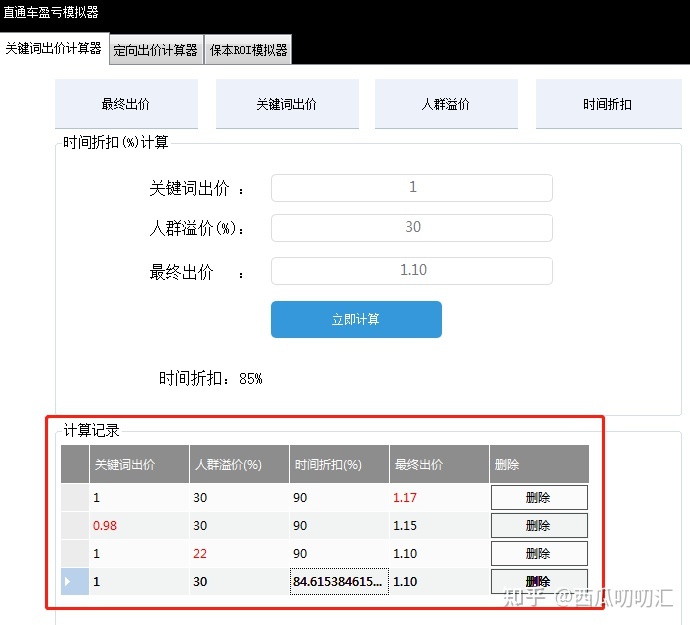Select the 1.10 cell in the row with 22
Screen dimensions: 690x625
439,554
